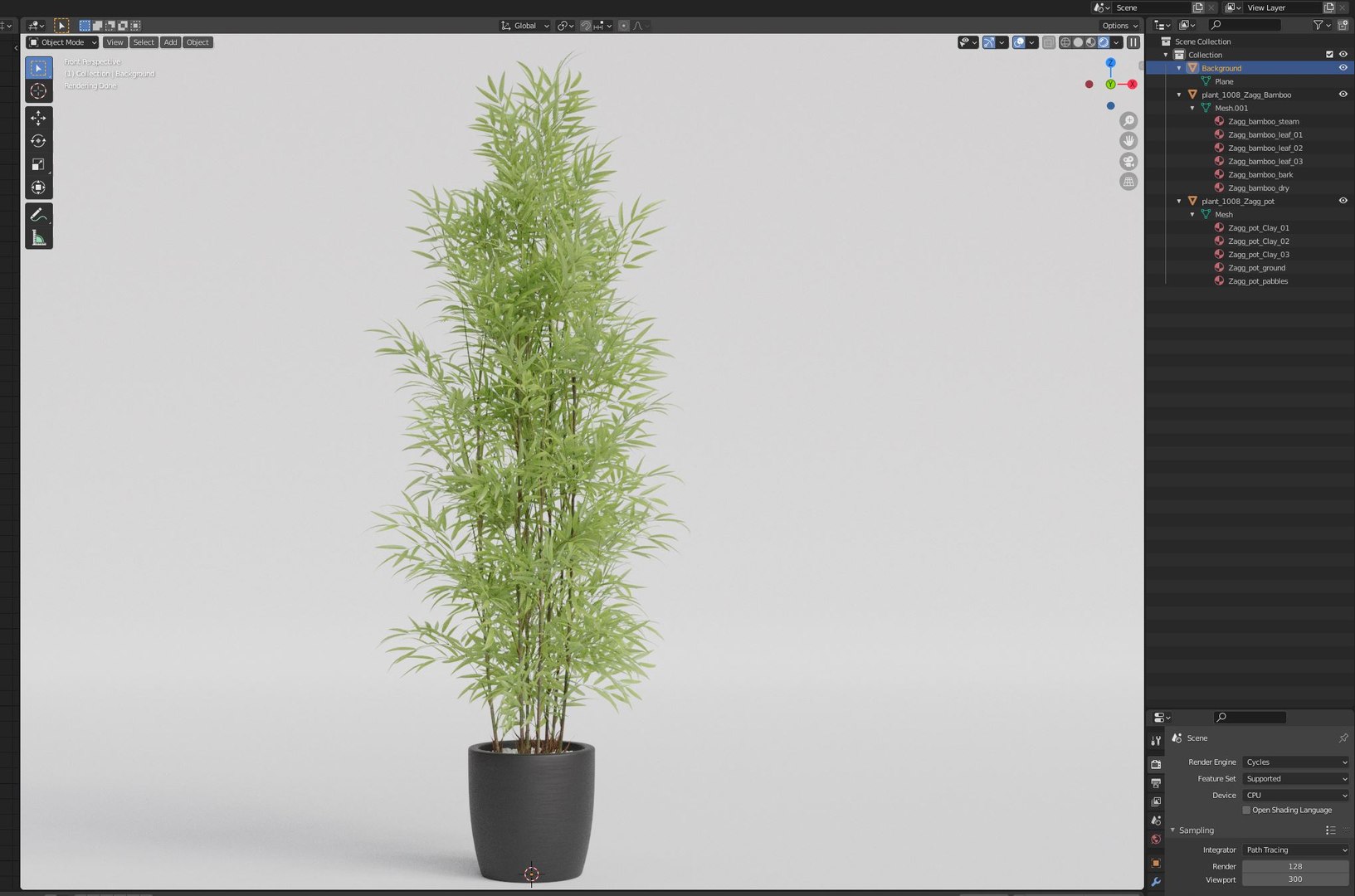Image resolution: width=1355 pixels, height=896 pixels.
Task: Toggle proportional editing button
Action: 624,26
